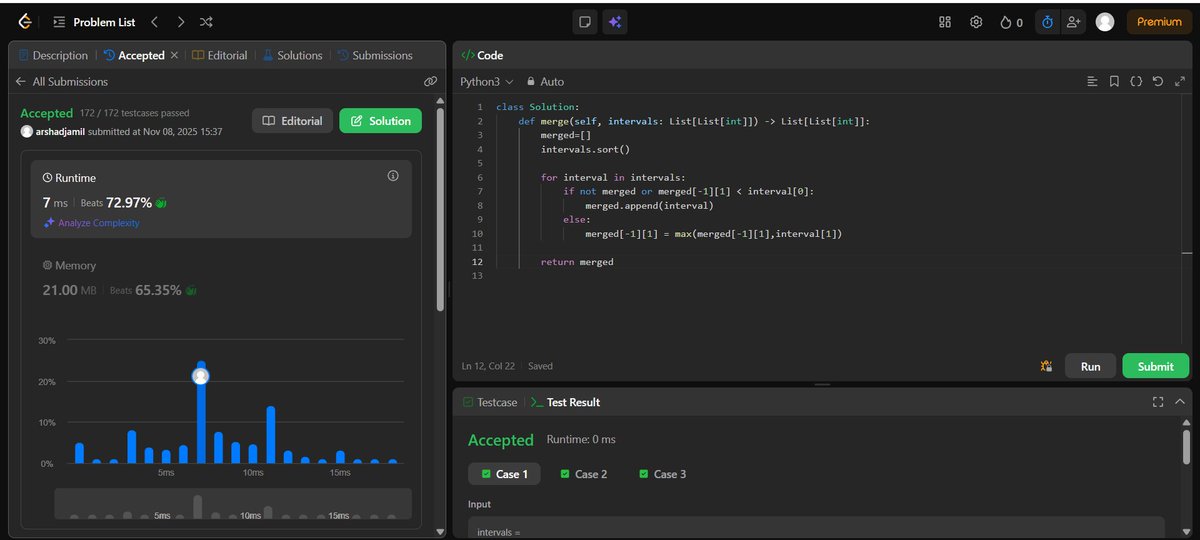Click the Submit button
Image resolution: width=1200 pixels, height=540 pixels.
tap(1155, 366)
